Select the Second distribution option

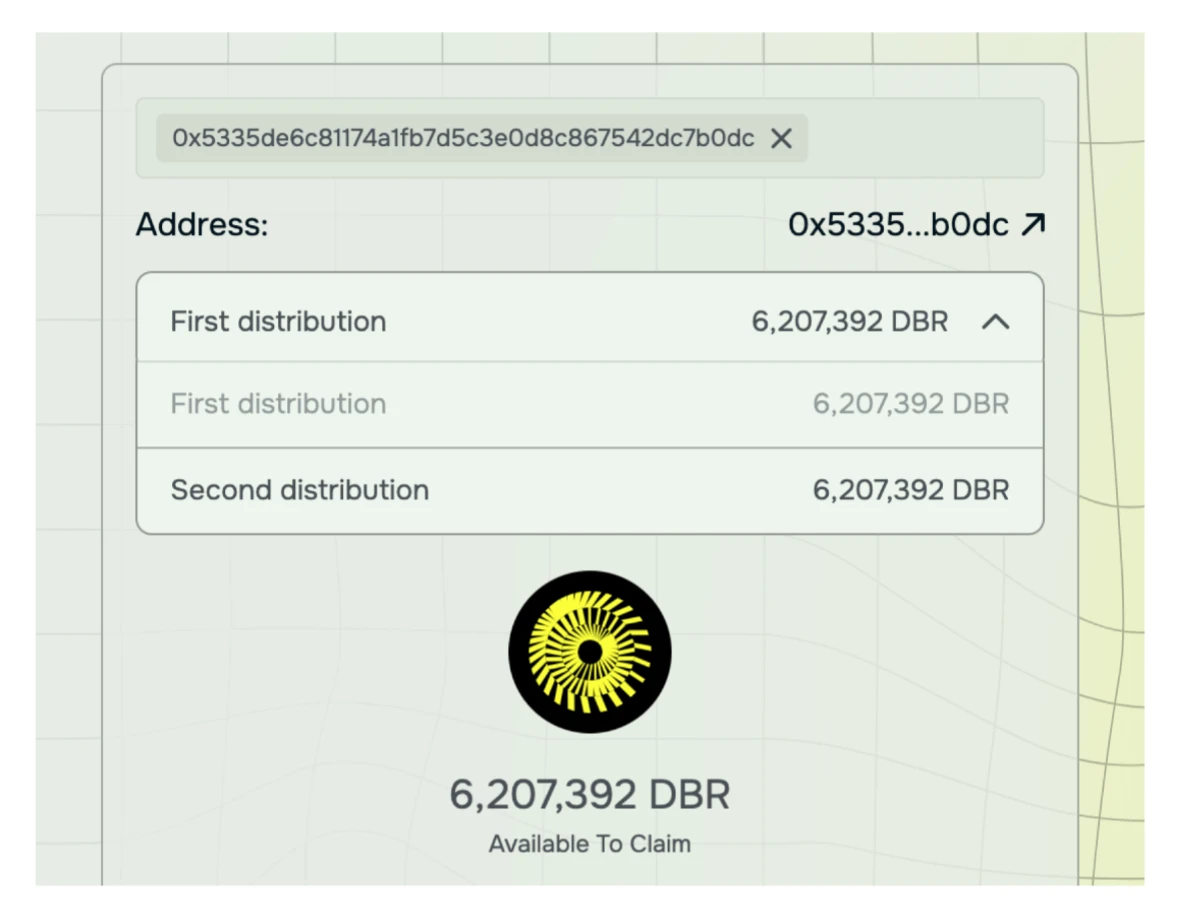pos(589,490)
